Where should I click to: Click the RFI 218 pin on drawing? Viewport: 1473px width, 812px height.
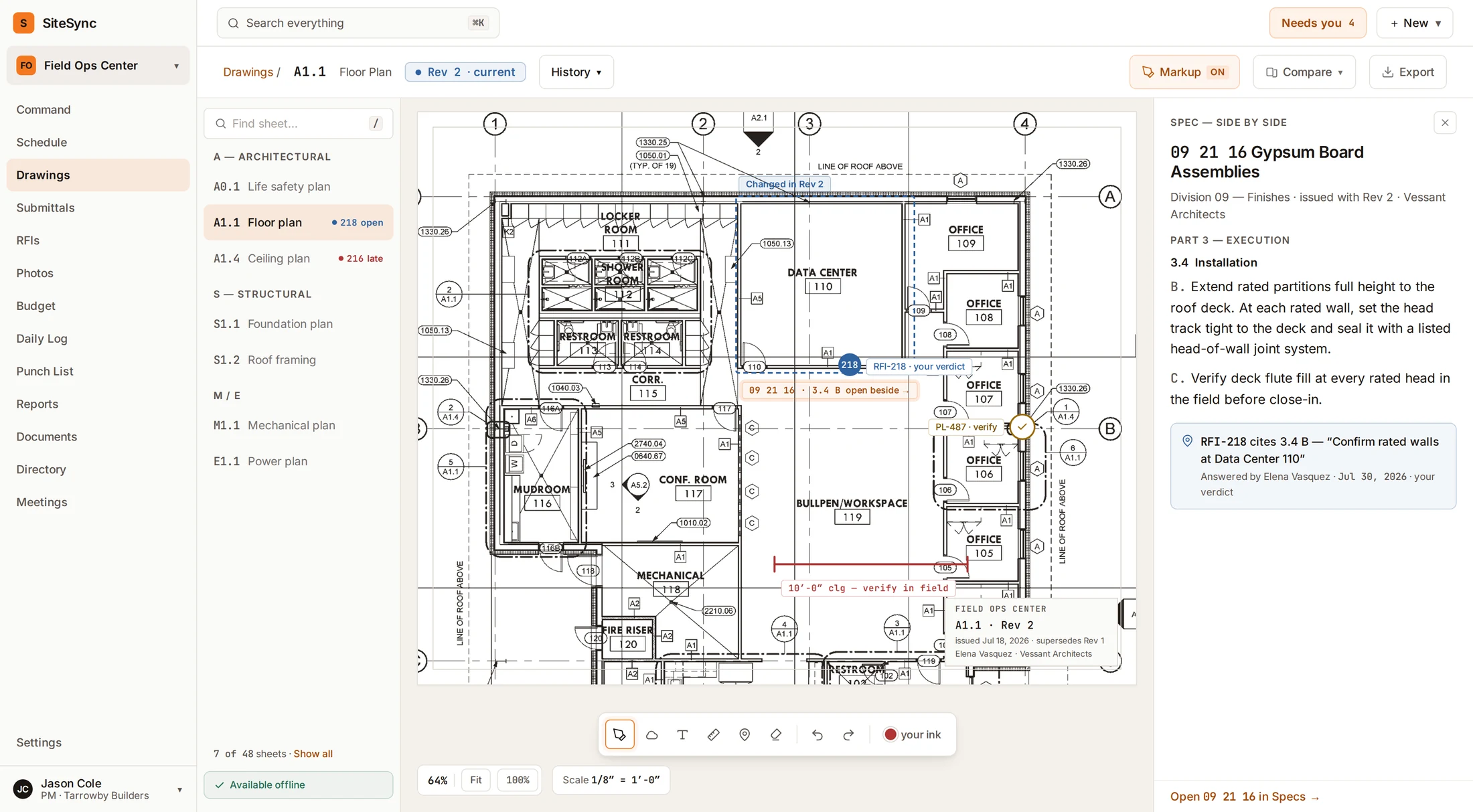coord(849,365)
